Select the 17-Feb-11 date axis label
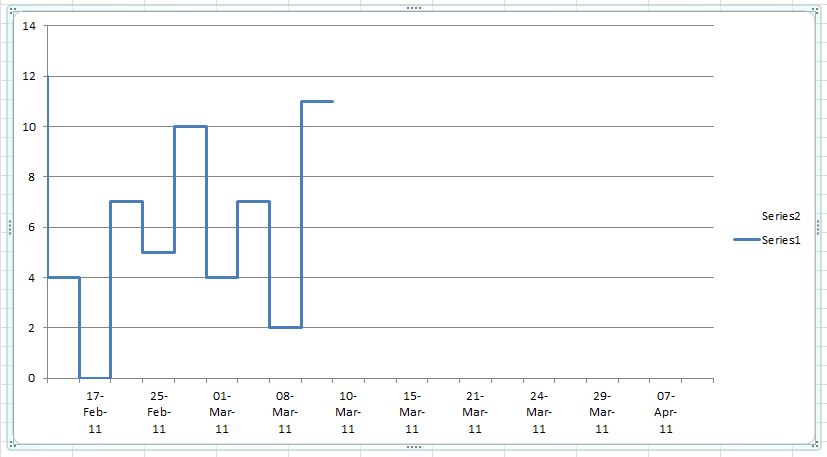The height and width of the screenshot is (457, 827). tap(95, 412)
